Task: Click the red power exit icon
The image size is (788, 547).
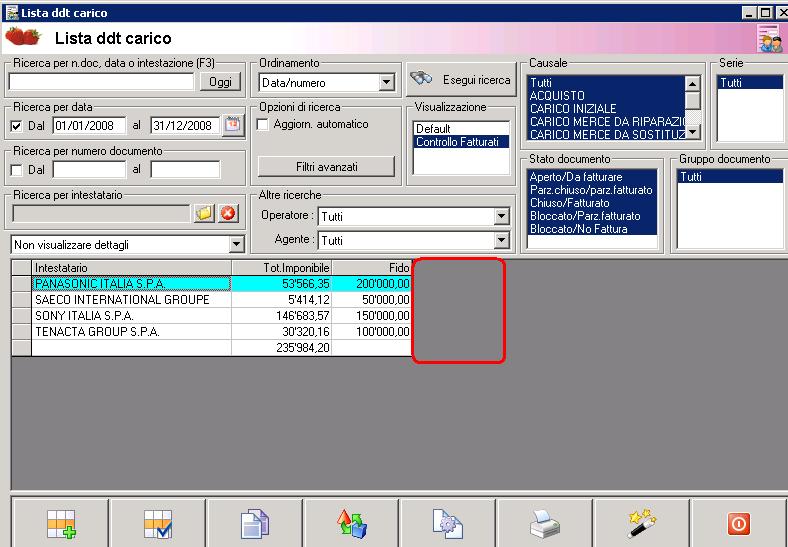Action: [x=739, y=524]
